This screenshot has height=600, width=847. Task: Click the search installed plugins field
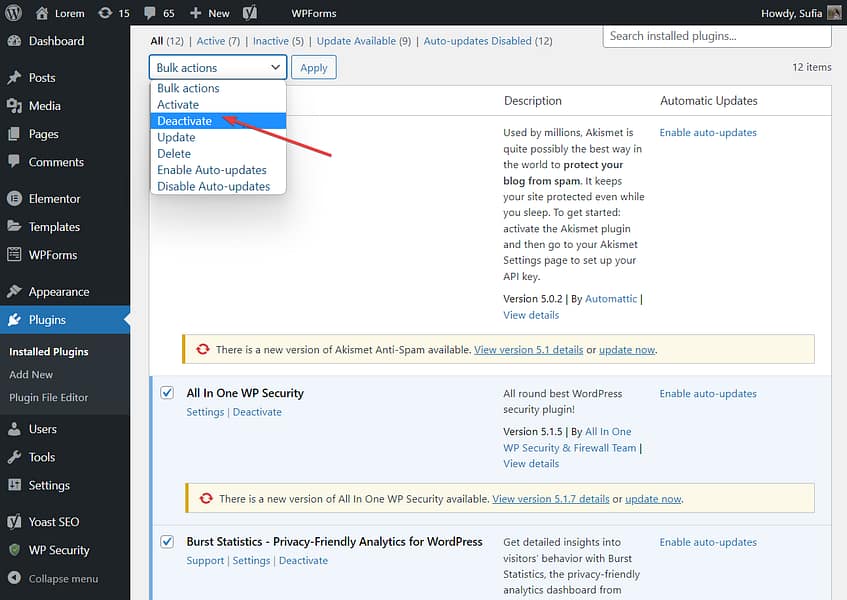tap(716, 35)
